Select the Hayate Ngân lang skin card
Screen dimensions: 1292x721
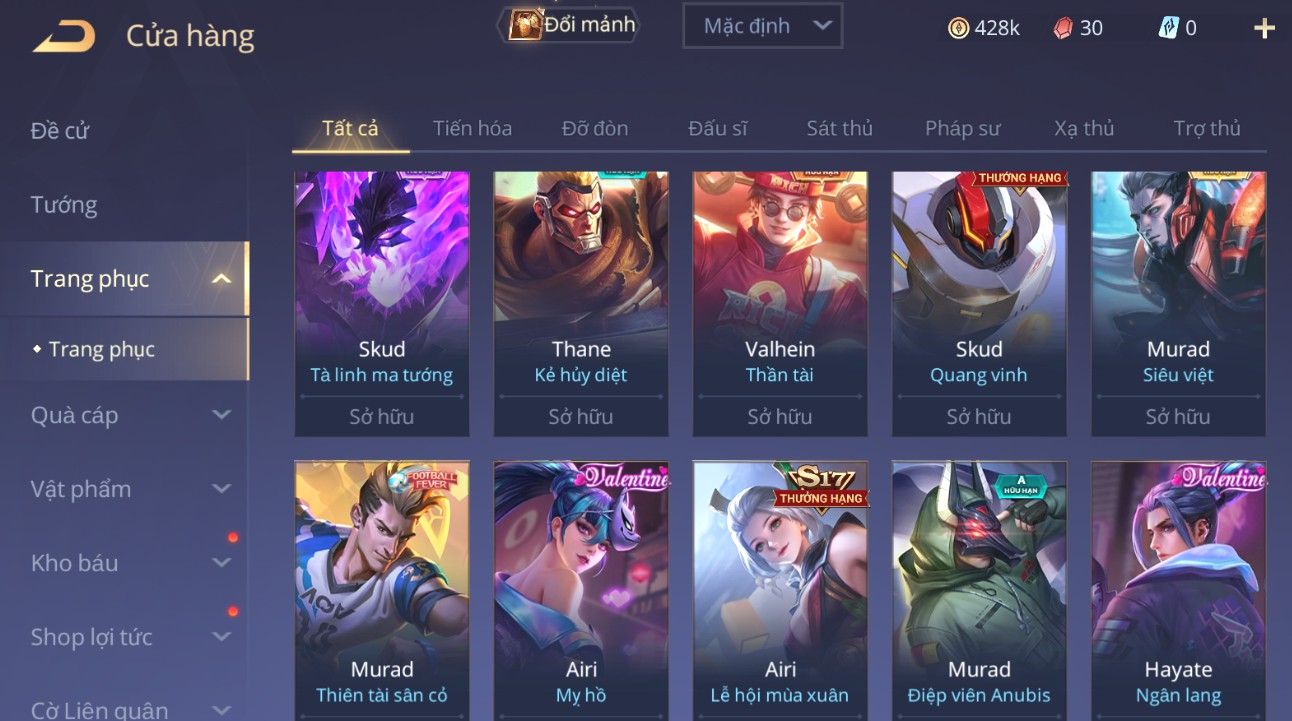coord(1178,590)
